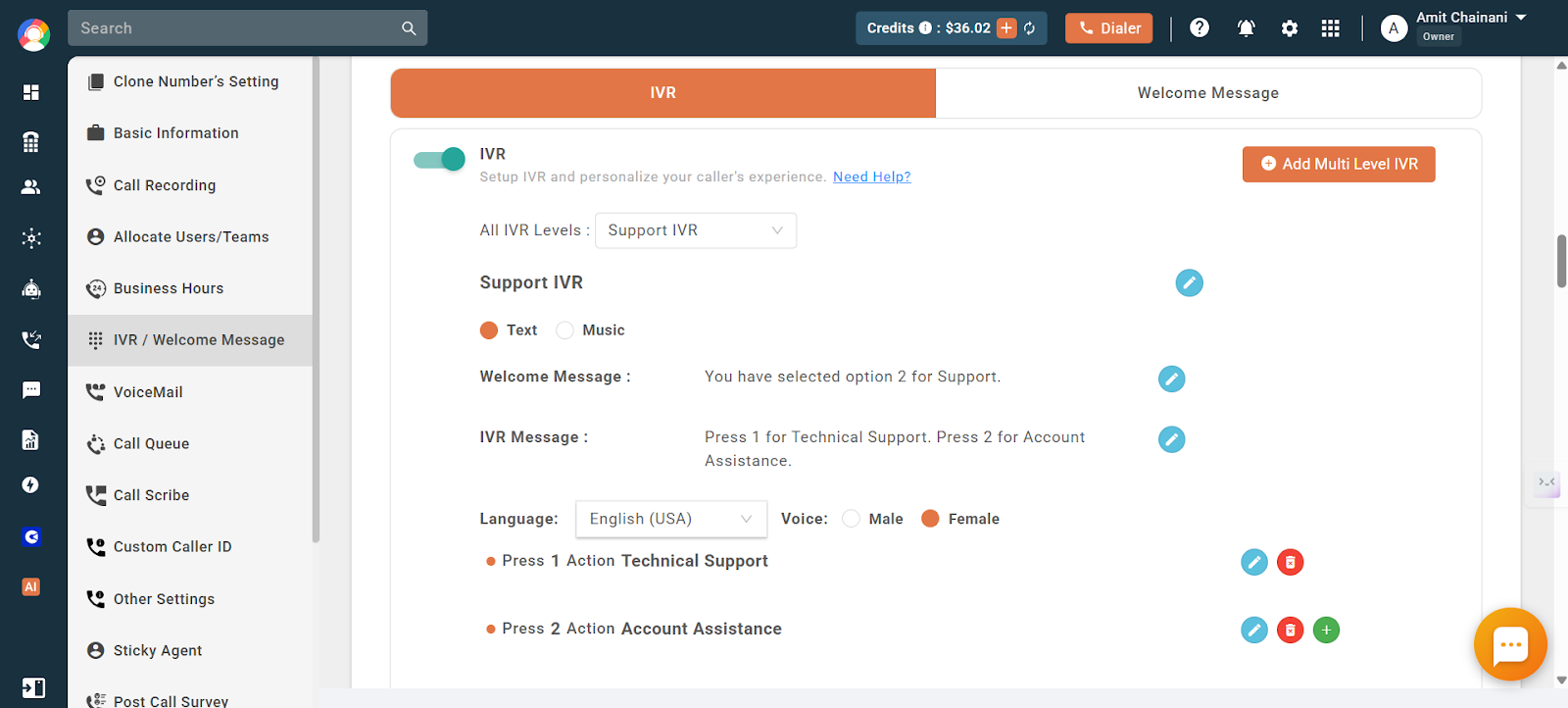Open the reports document icon in left rail
This screenshot has width=1568, height=708.
[x=31, y=439]
